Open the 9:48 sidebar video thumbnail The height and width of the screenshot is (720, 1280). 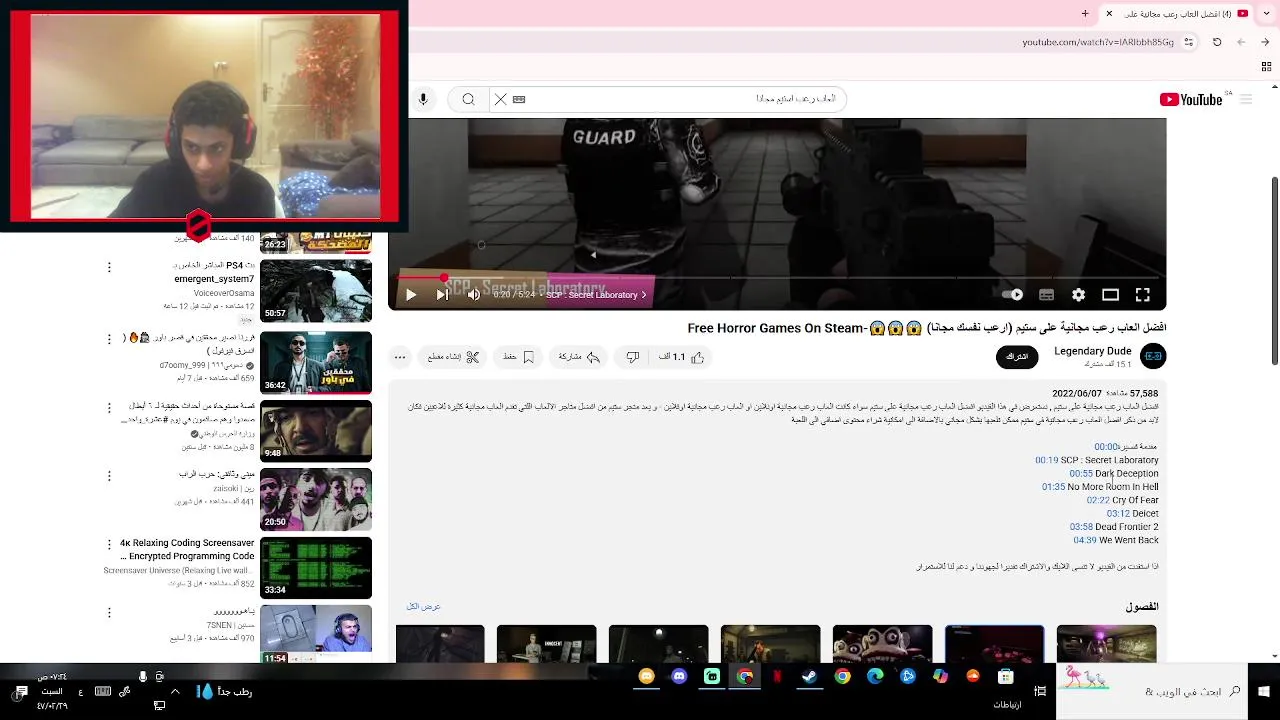tap(316, 431)
